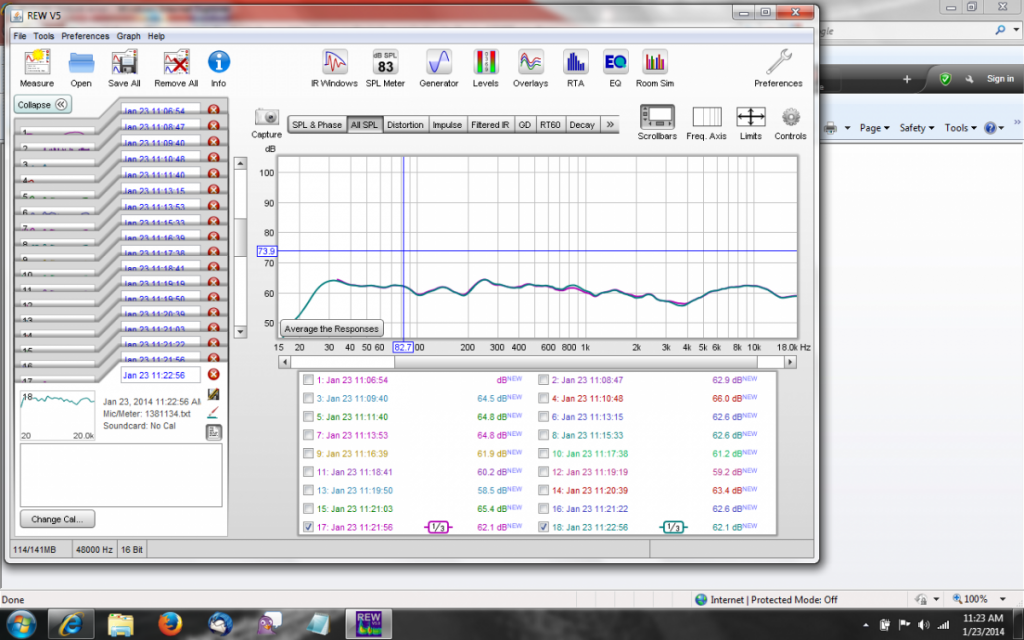Enable trace 4: Jan 23 11:10:48
Viewport: 1024px width, 640px height.
(543, 398)
